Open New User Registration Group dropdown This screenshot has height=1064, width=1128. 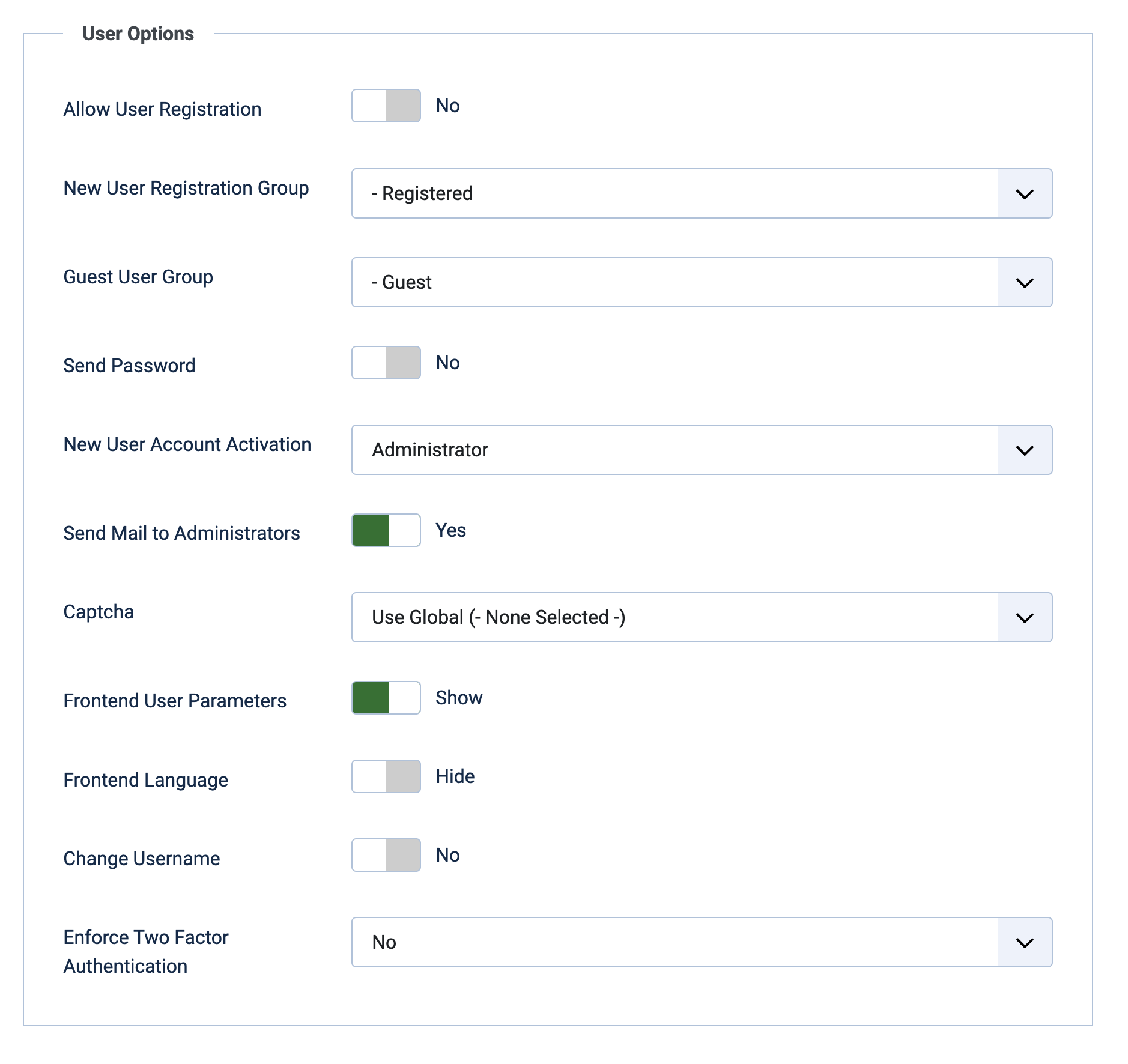674,193
